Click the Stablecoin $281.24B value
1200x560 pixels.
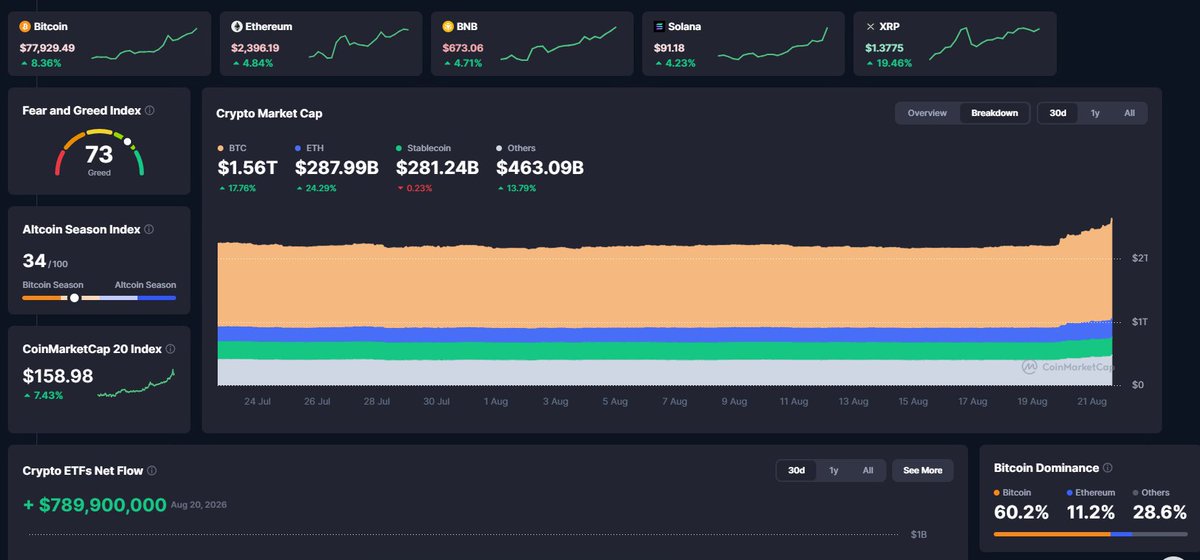coord(438,168)
